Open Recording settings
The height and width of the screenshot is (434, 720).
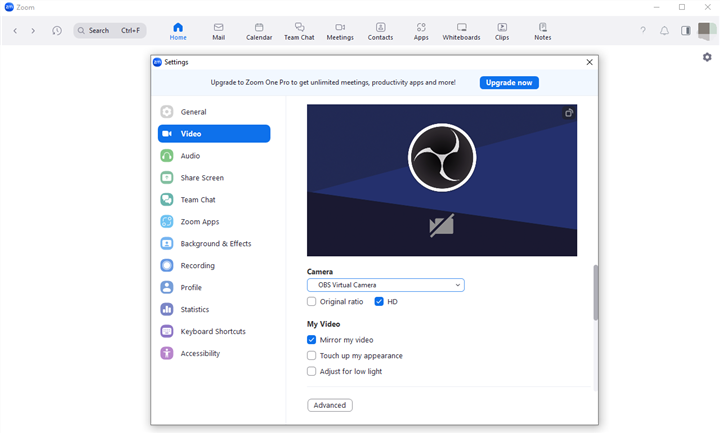click(x=214, y=265)
